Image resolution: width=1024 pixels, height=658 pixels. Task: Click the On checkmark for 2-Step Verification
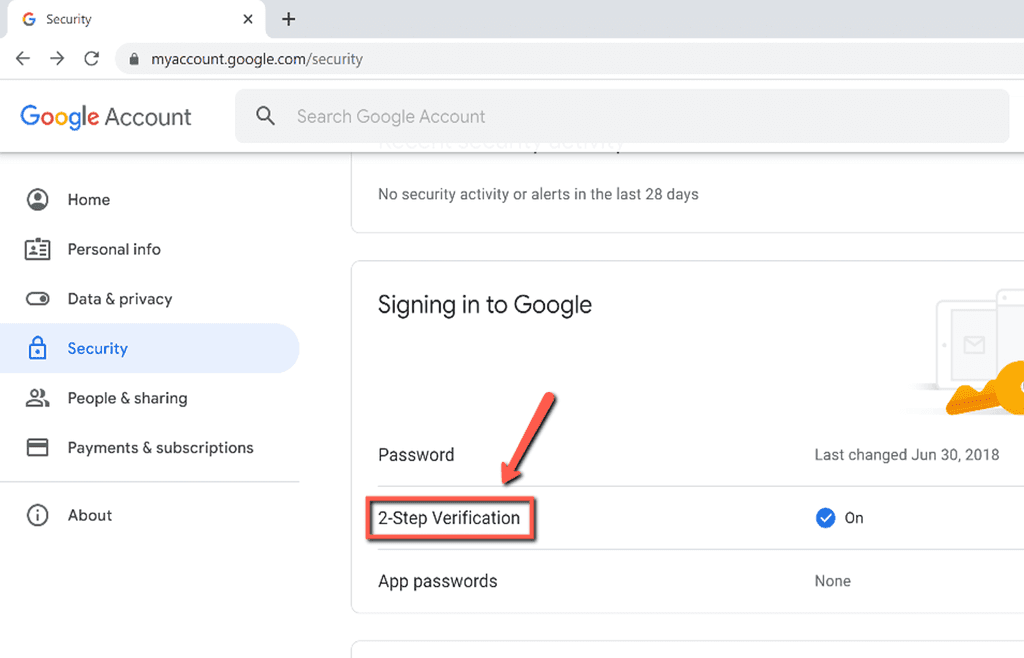click(825, 518)
